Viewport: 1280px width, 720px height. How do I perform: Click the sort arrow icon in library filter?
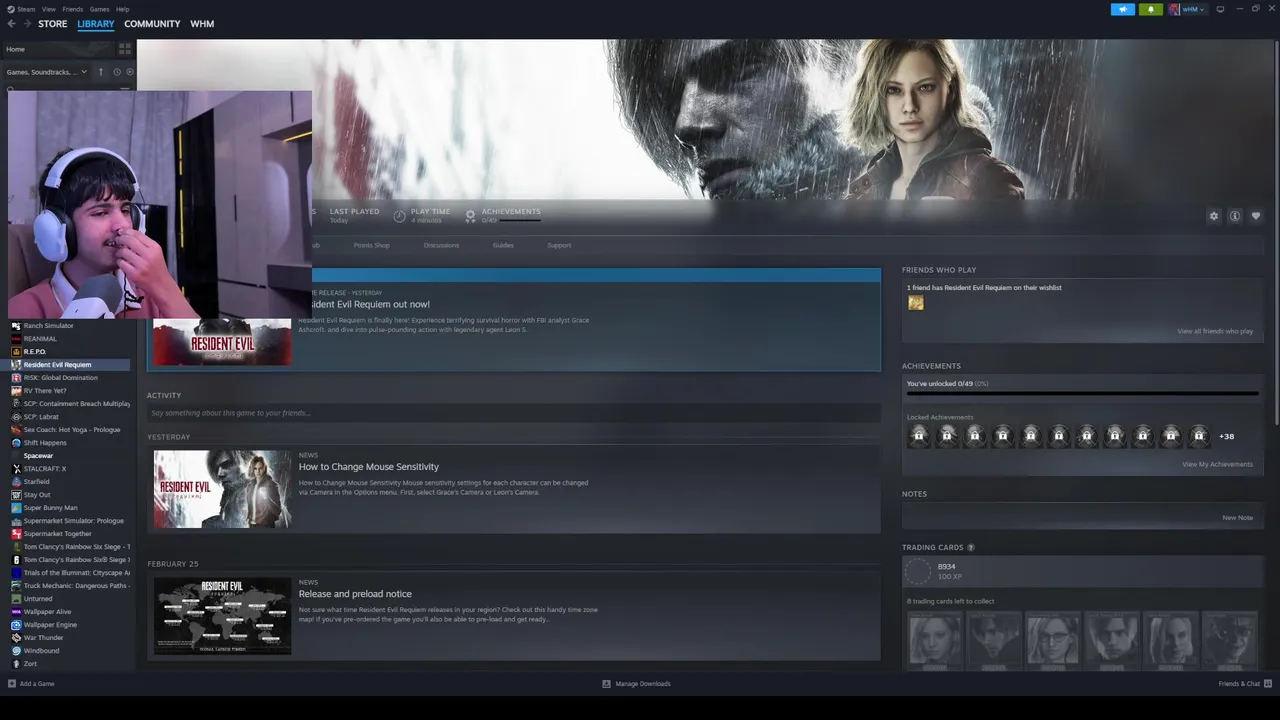click(x=100, y=72)
